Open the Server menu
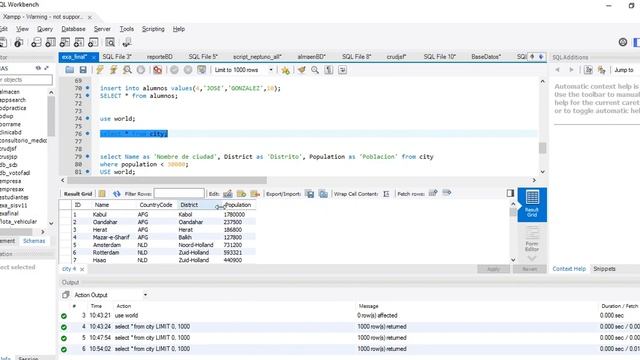The height and width of the screenshot is (360, 640). point(102,29)
